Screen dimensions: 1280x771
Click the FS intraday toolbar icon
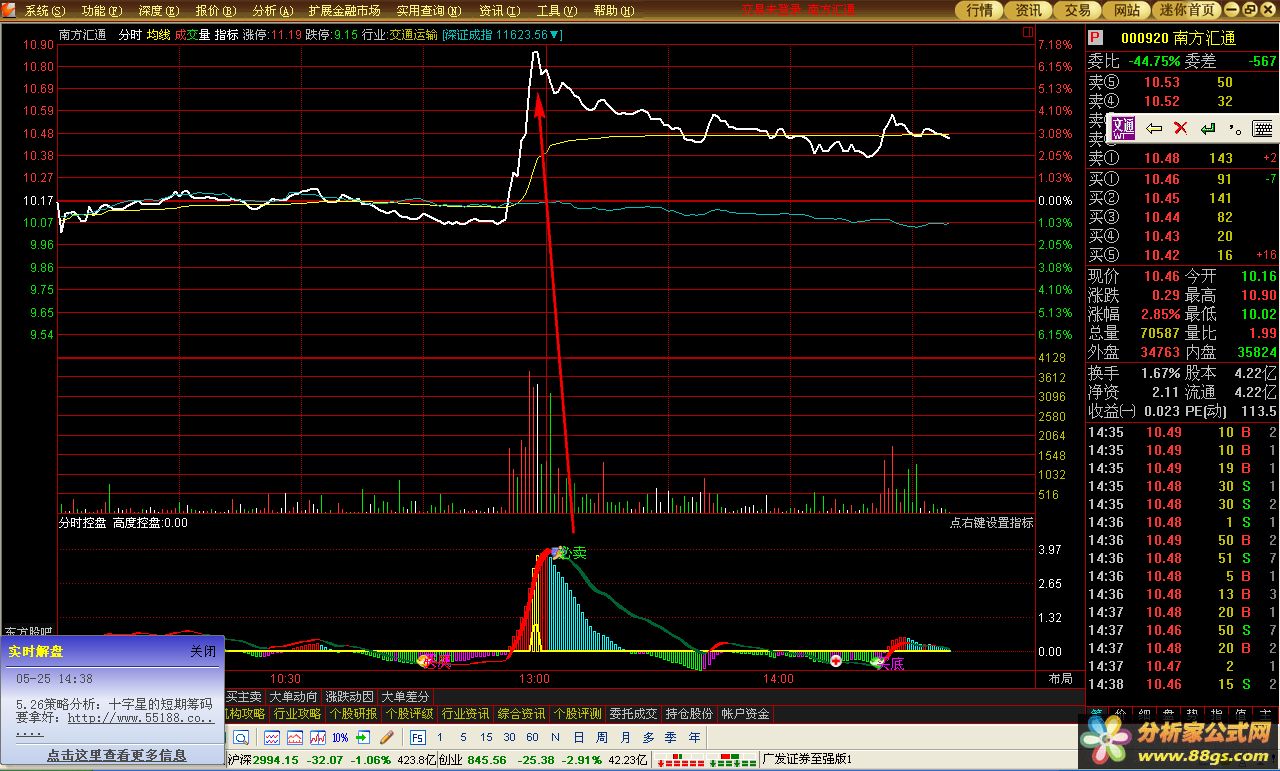[x=417, y=737]
